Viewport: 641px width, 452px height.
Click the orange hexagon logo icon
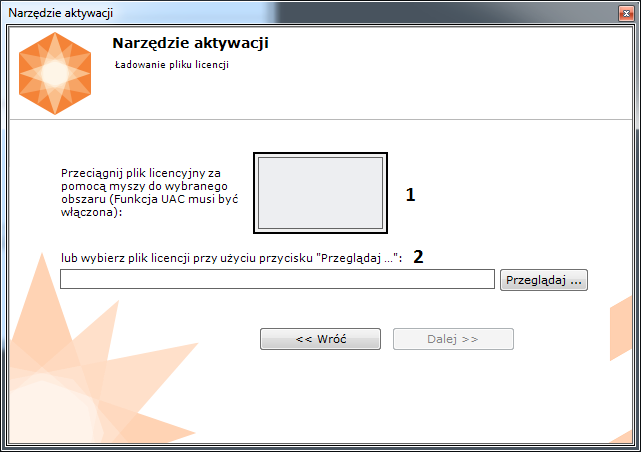point(55,74)
